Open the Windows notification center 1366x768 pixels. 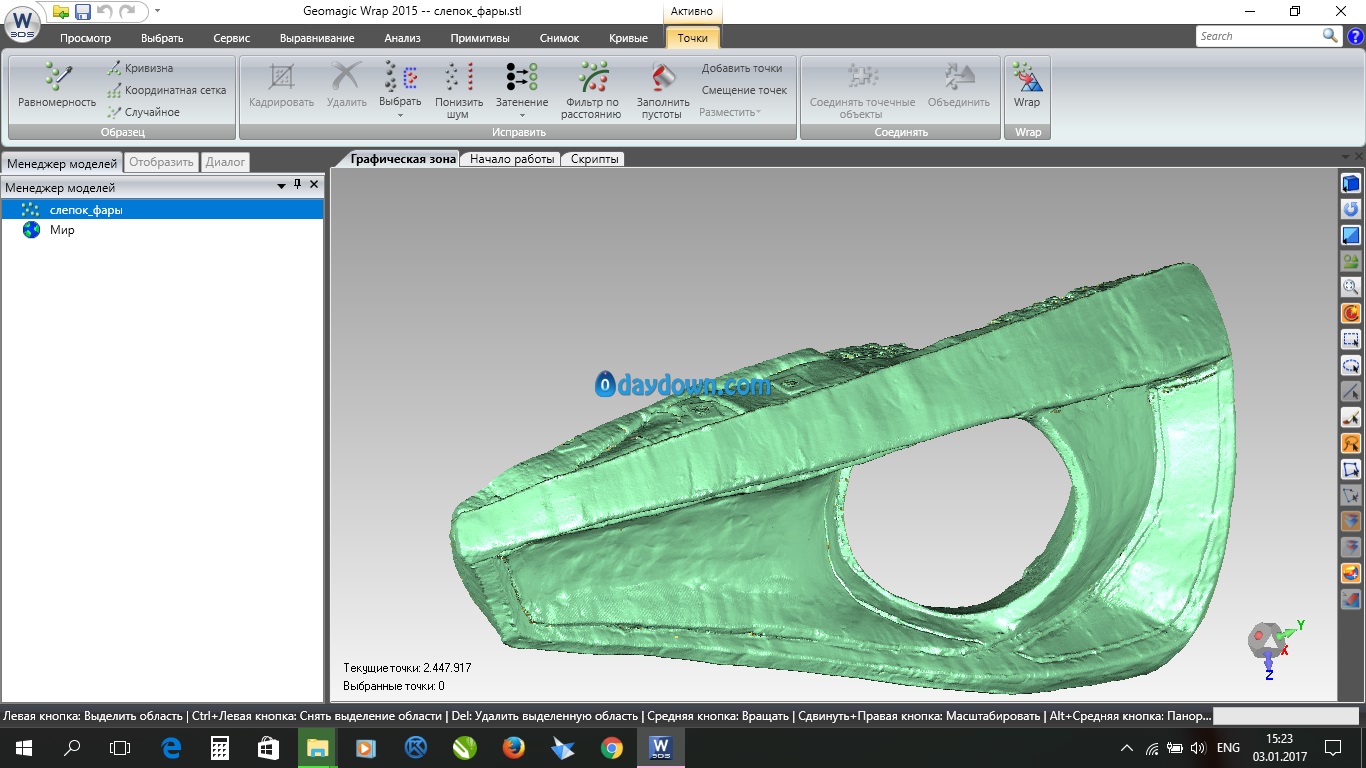(1332, 747)
